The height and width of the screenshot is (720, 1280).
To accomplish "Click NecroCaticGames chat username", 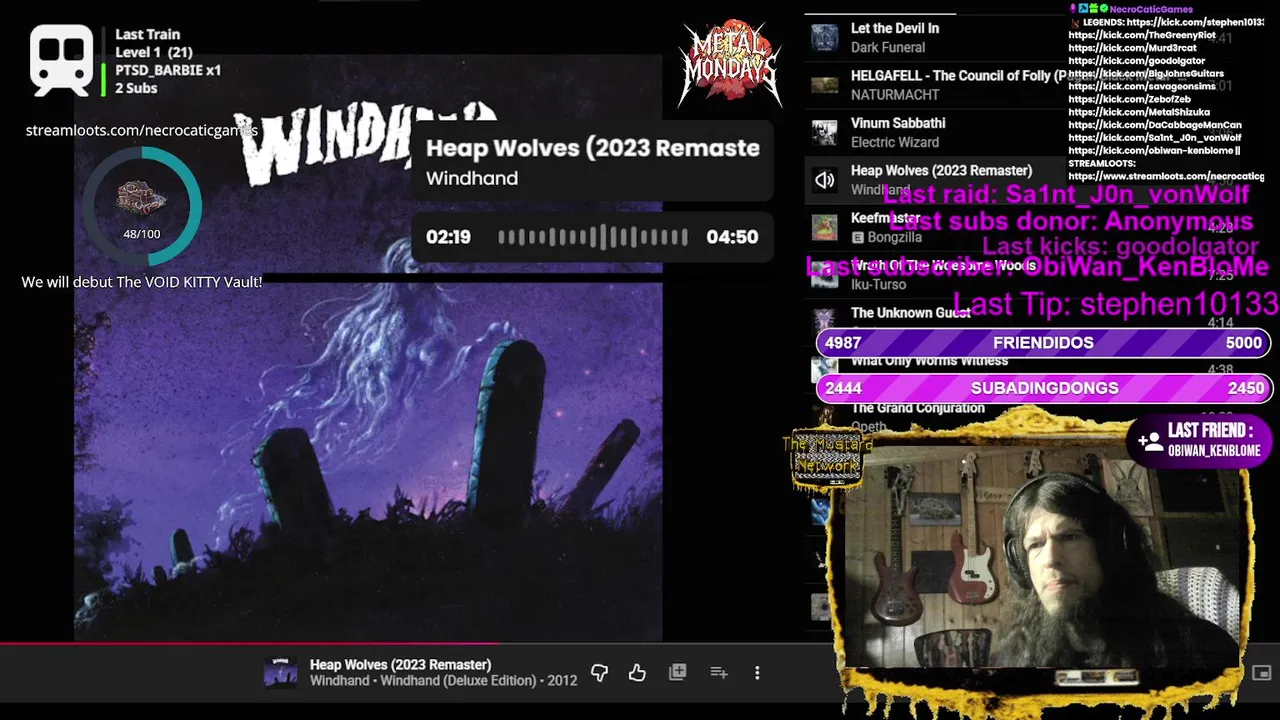I will click(1151, 9).
